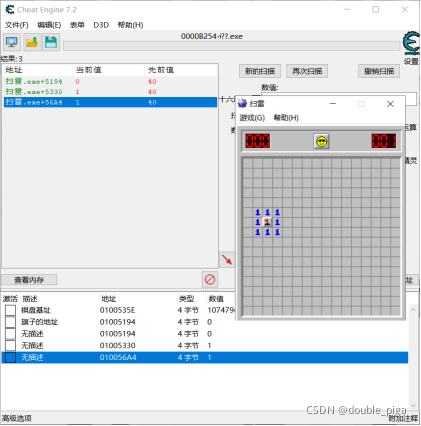
Task: Click the 地址 column header in results
Action: coord(37,70)
